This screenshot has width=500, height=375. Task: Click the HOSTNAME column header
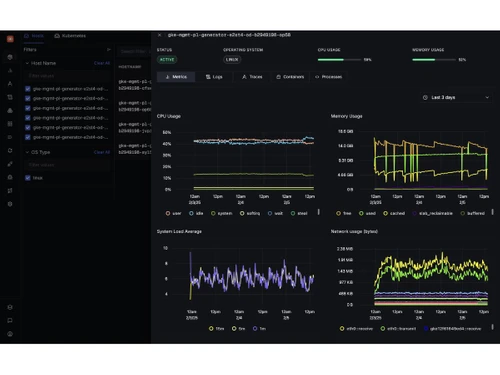point(130,67)
